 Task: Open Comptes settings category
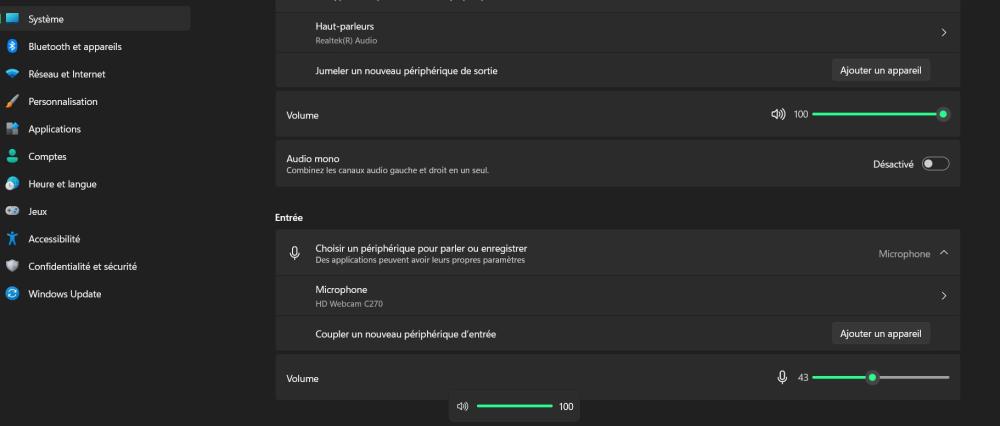(x=47, y=156)
